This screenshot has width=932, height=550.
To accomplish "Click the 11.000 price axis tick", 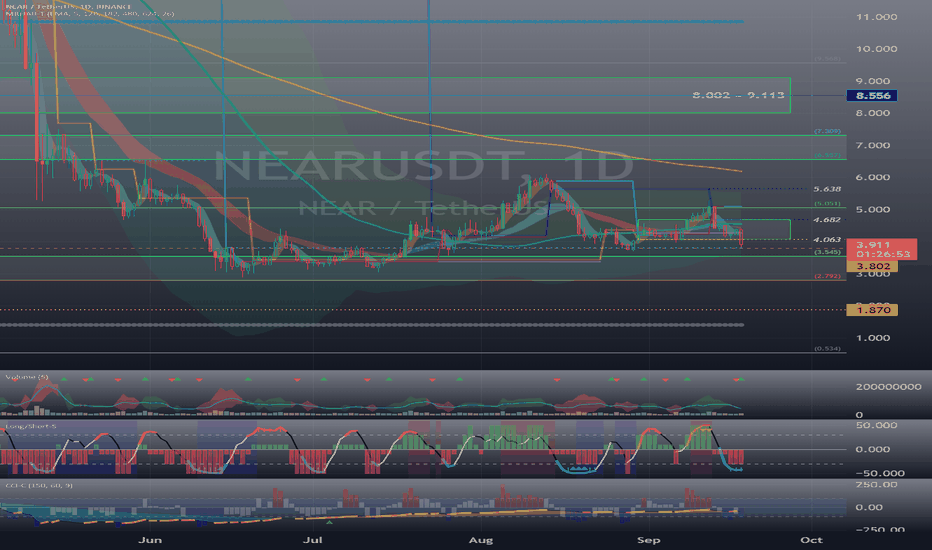I will [x=876, y=17].
